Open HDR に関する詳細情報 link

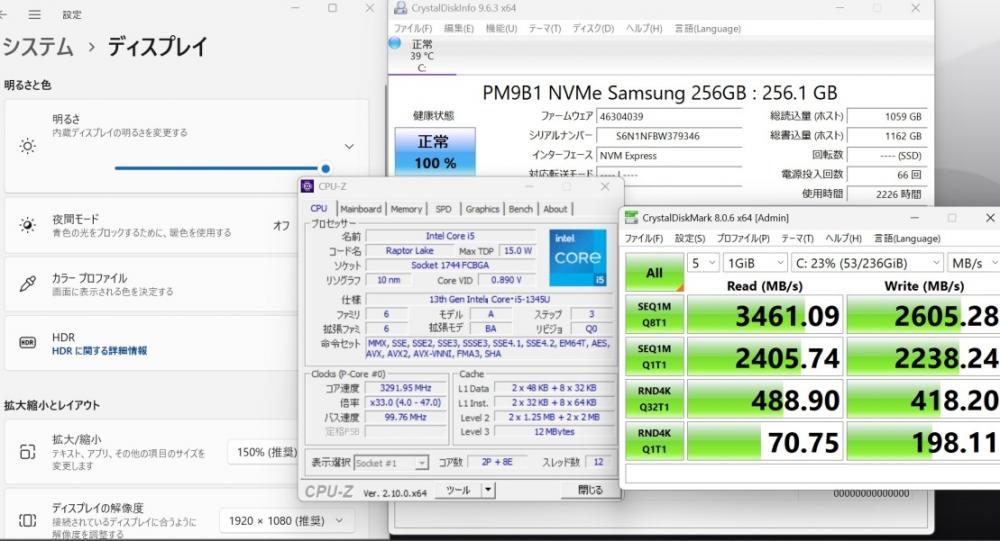click(x=99, y=351)
